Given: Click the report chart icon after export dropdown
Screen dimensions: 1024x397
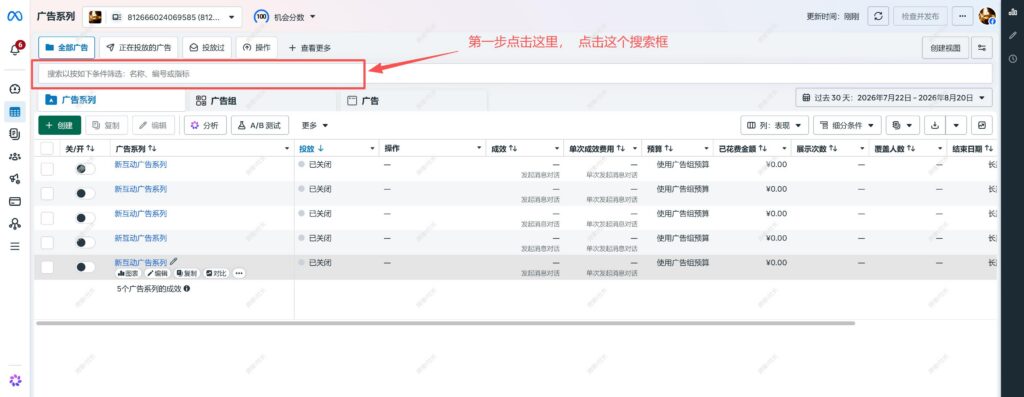Looking at the screenshot, I should coord(982,125).
